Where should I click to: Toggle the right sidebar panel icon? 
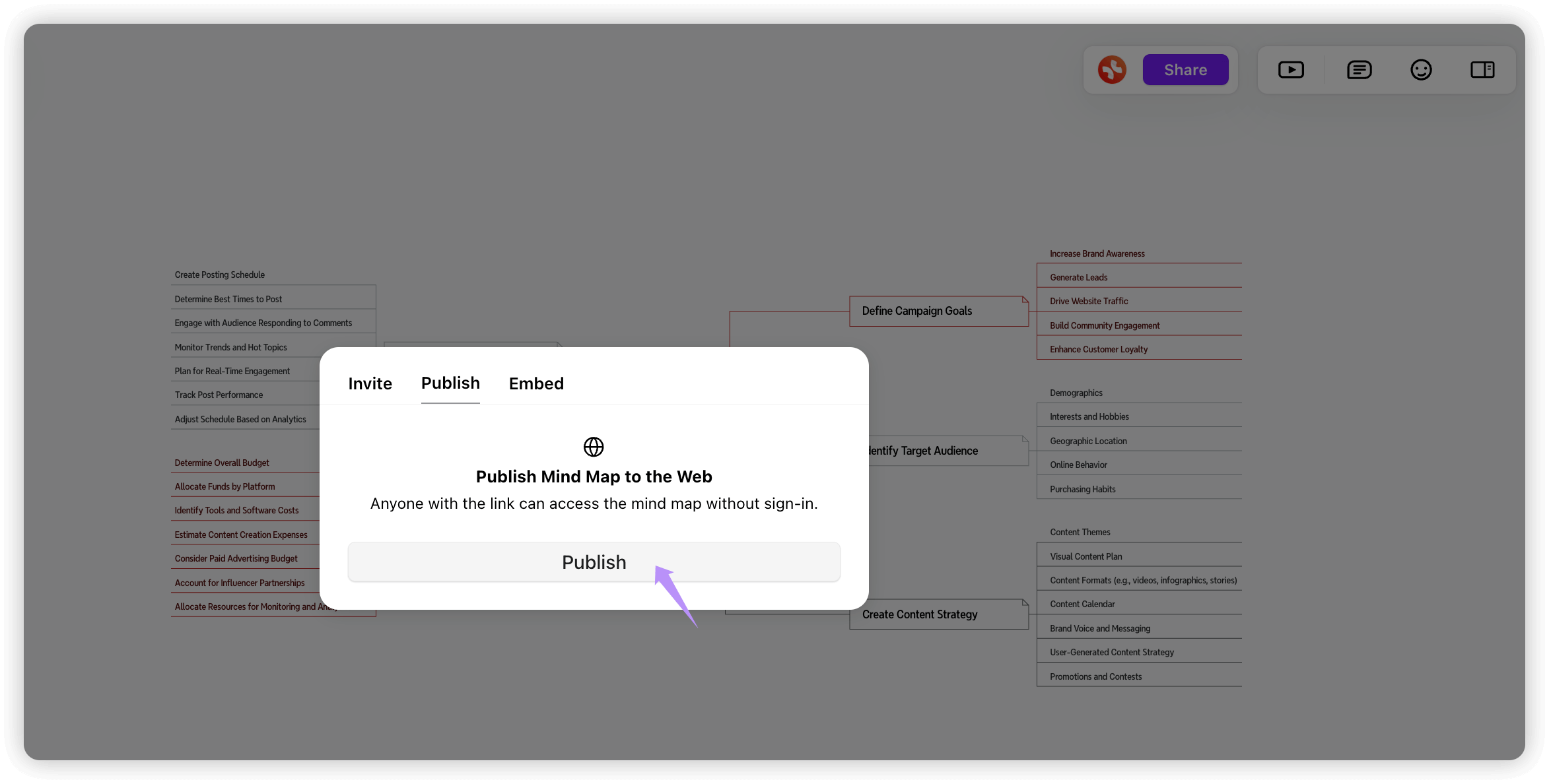[x=1482, y=69]
